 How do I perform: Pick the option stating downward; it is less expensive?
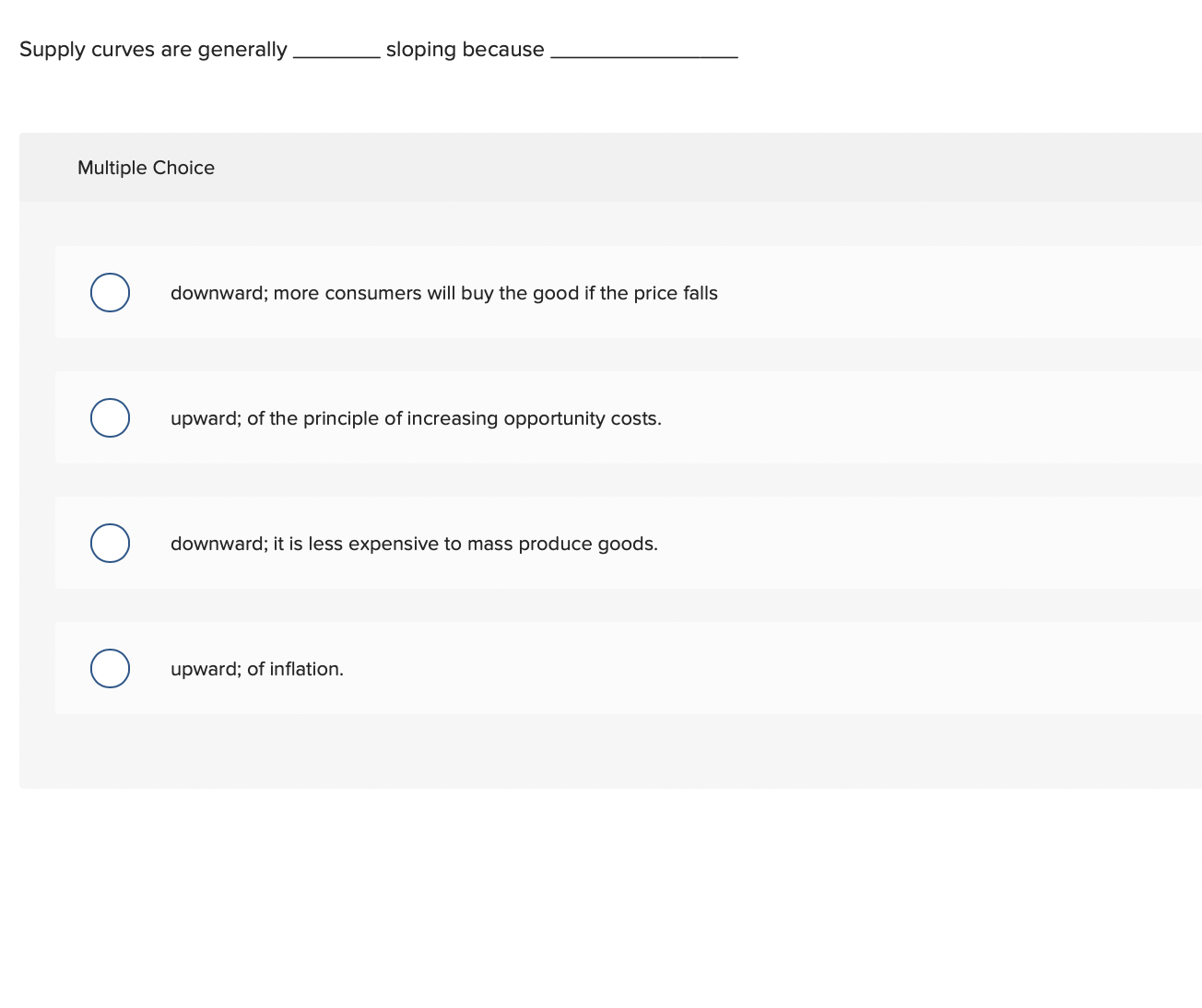[413, 544]
